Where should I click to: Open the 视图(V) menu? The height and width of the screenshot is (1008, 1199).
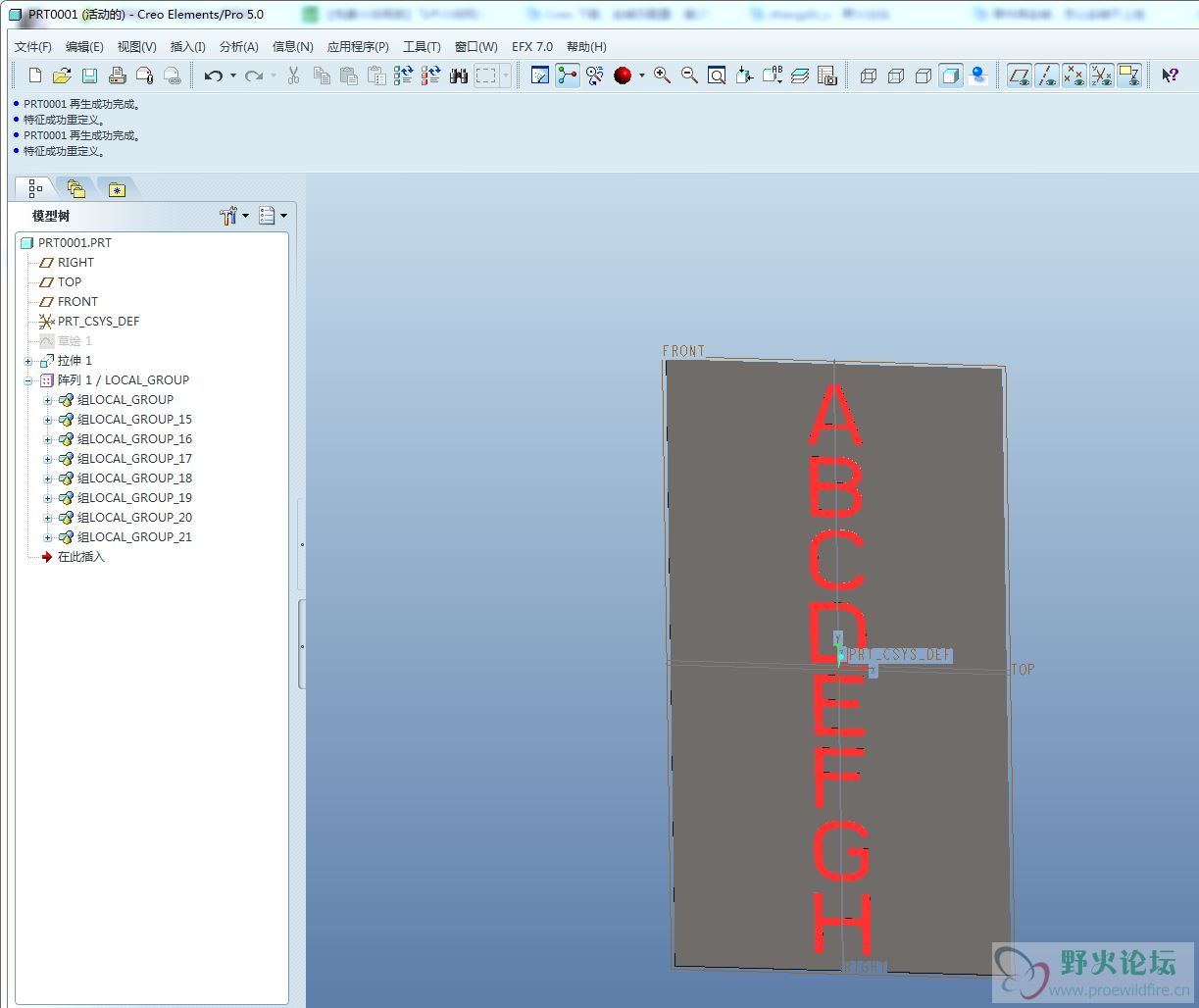[136, 47]
